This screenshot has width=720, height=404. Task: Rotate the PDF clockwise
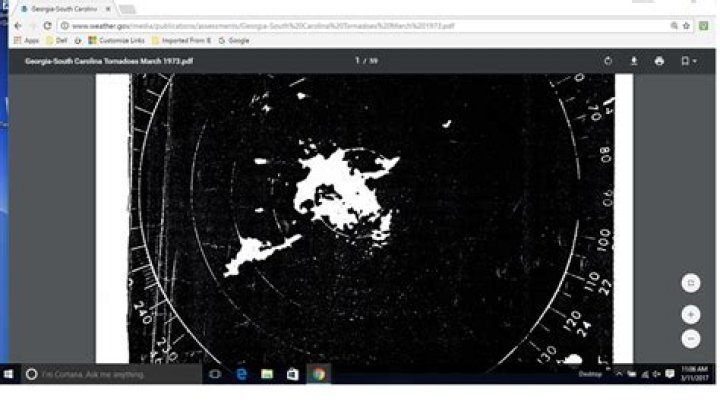608,61
